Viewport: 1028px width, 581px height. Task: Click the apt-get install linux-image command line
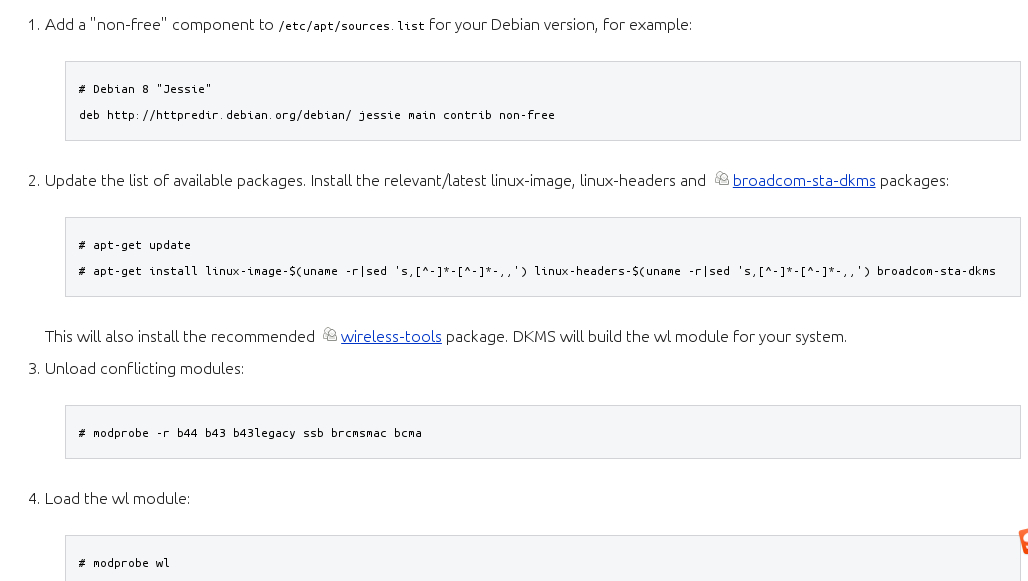(x=537, y=271)
